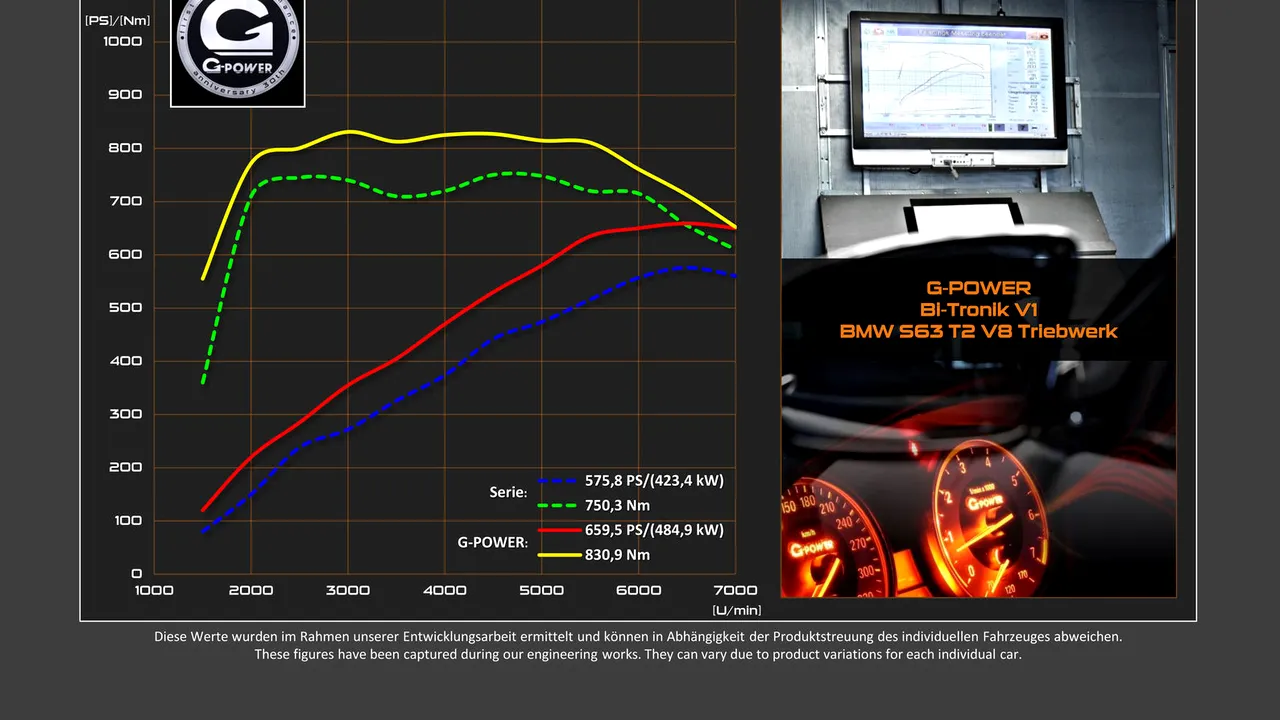Click the glowing G-POWER tachometer photo
Screen dimensions: 1280x720
[978, 479]
